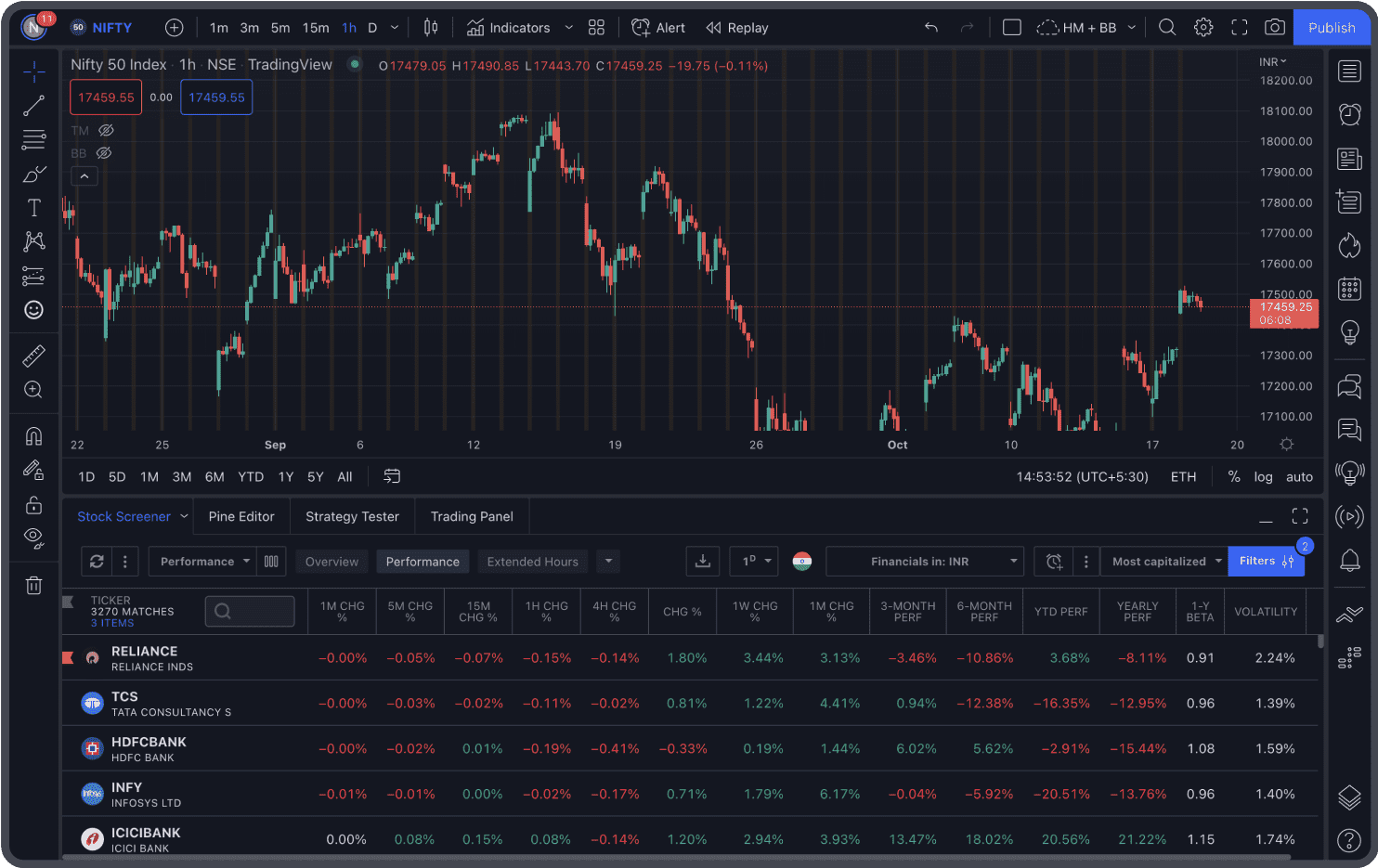Open the prediction and measurement tools

coord(33,276)
